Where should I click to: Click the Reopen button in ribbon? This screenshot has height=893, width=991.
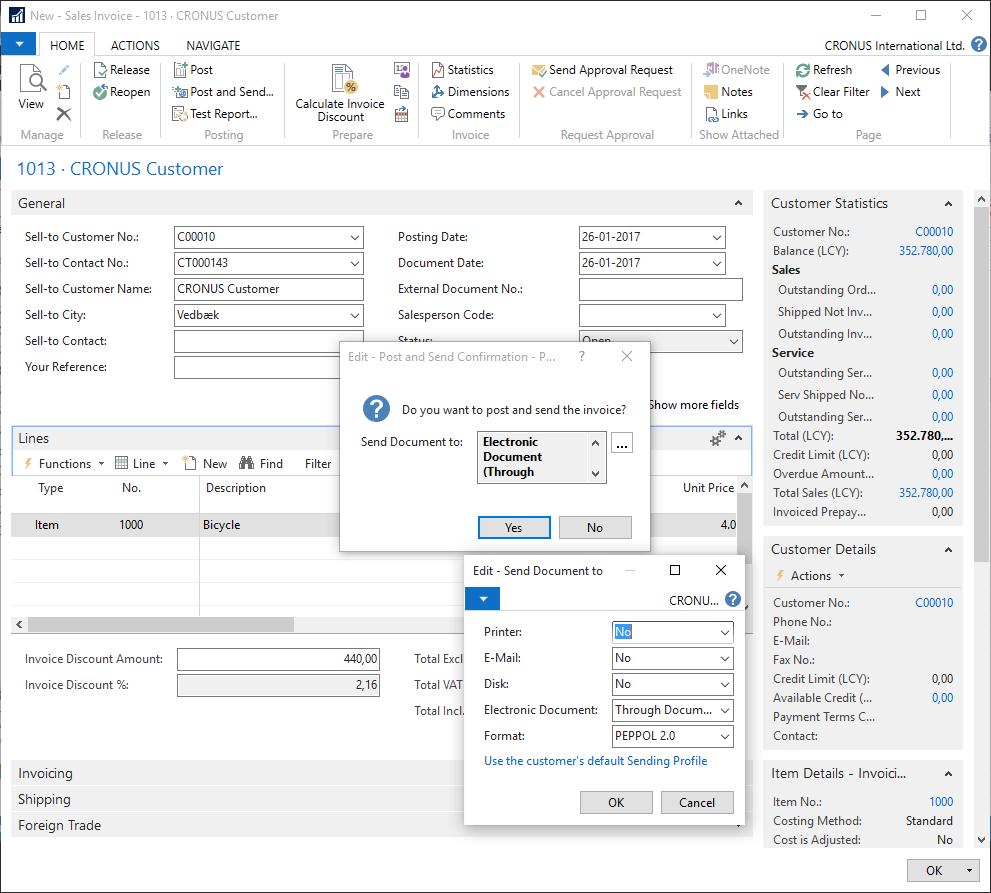(x=121, y=92)
